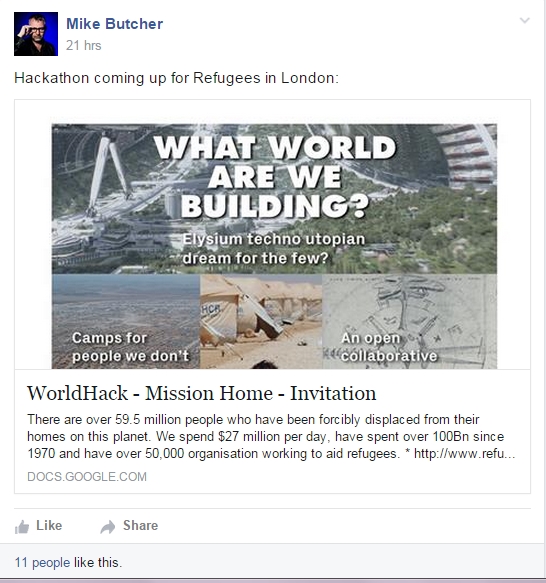View the "11 people" likes list
The image size is (546, 583).
(x=42, y=563)
